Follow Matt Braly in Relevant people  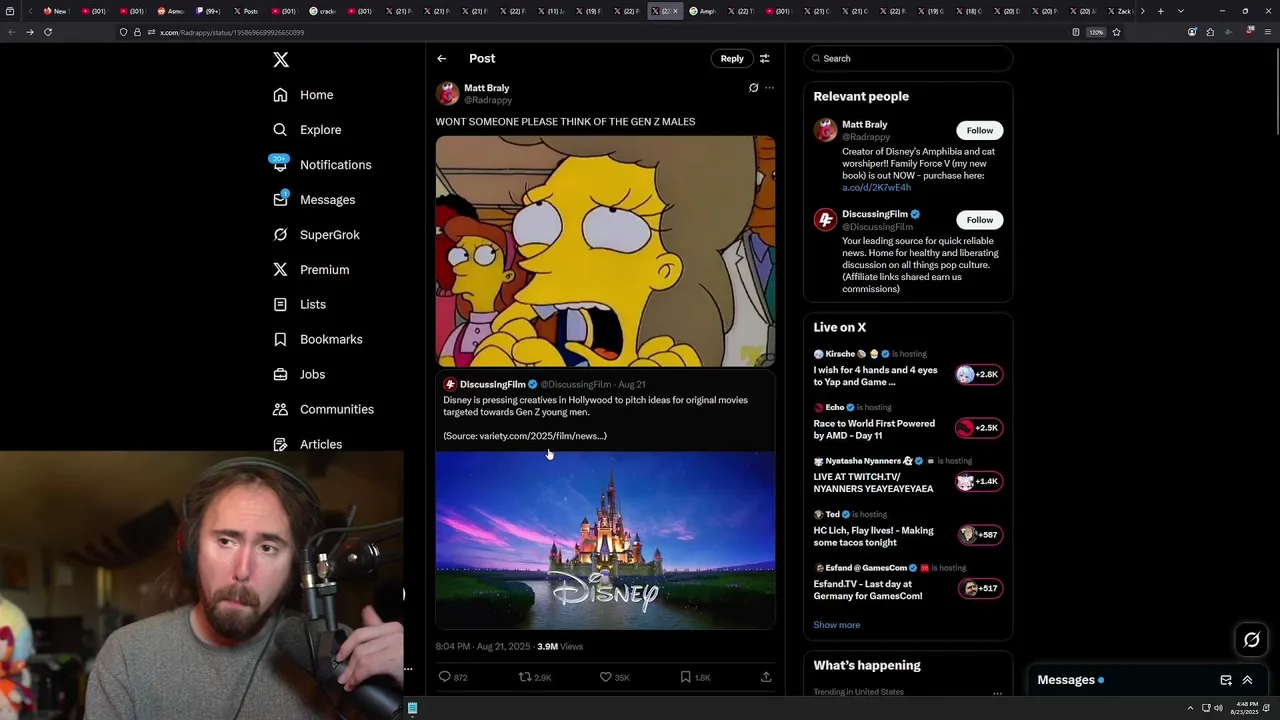[980, 131]
